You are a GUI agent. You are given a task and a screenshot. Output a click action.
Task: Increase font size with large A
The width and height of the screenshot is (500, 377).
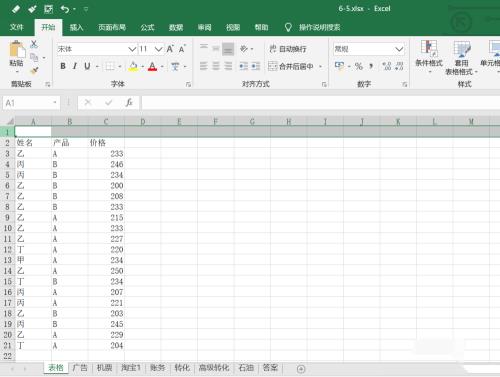tap(170, 49)
